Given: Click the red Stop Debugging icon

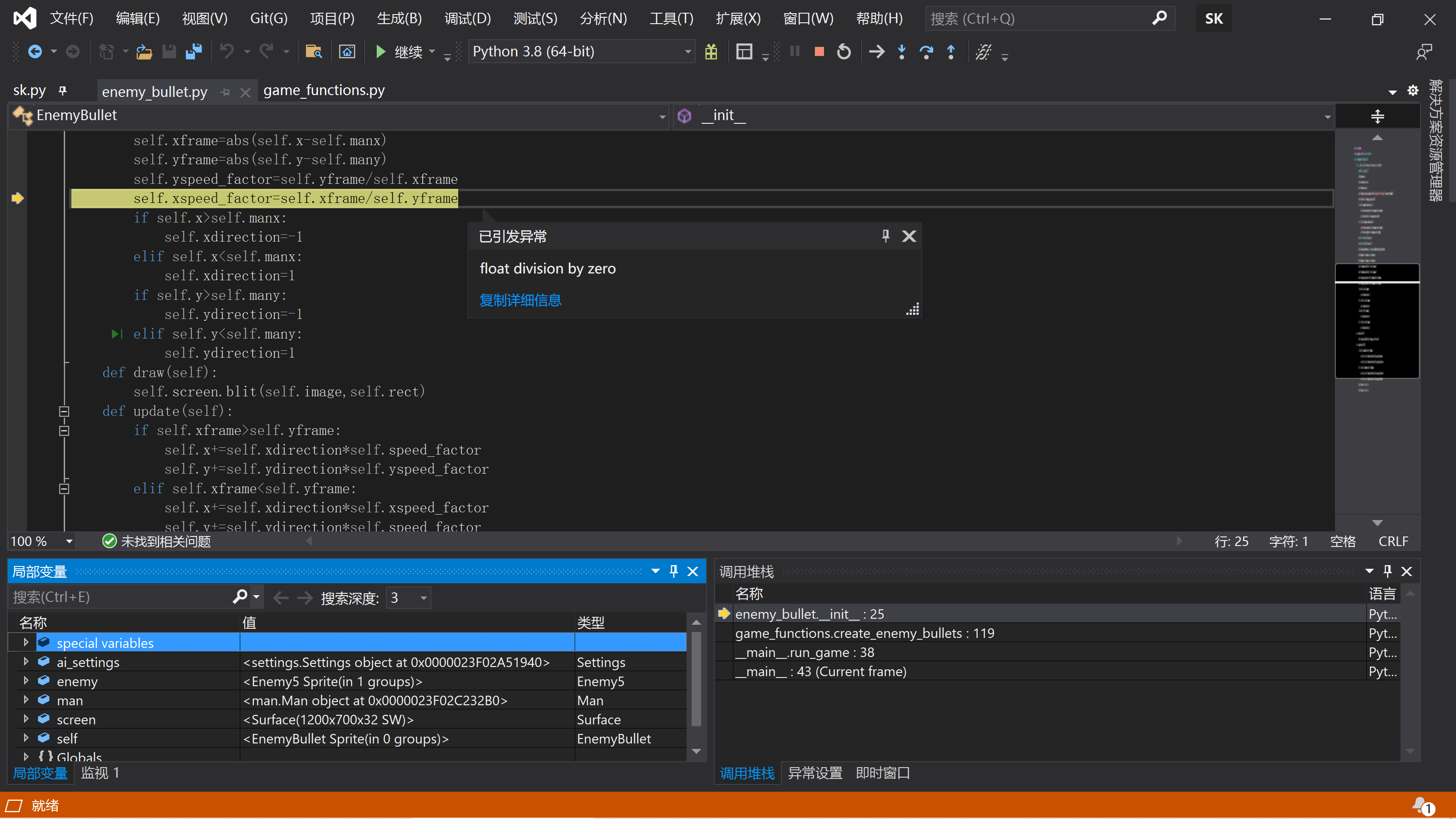Looking at the screenshot, I should click(x=819, y=52).
